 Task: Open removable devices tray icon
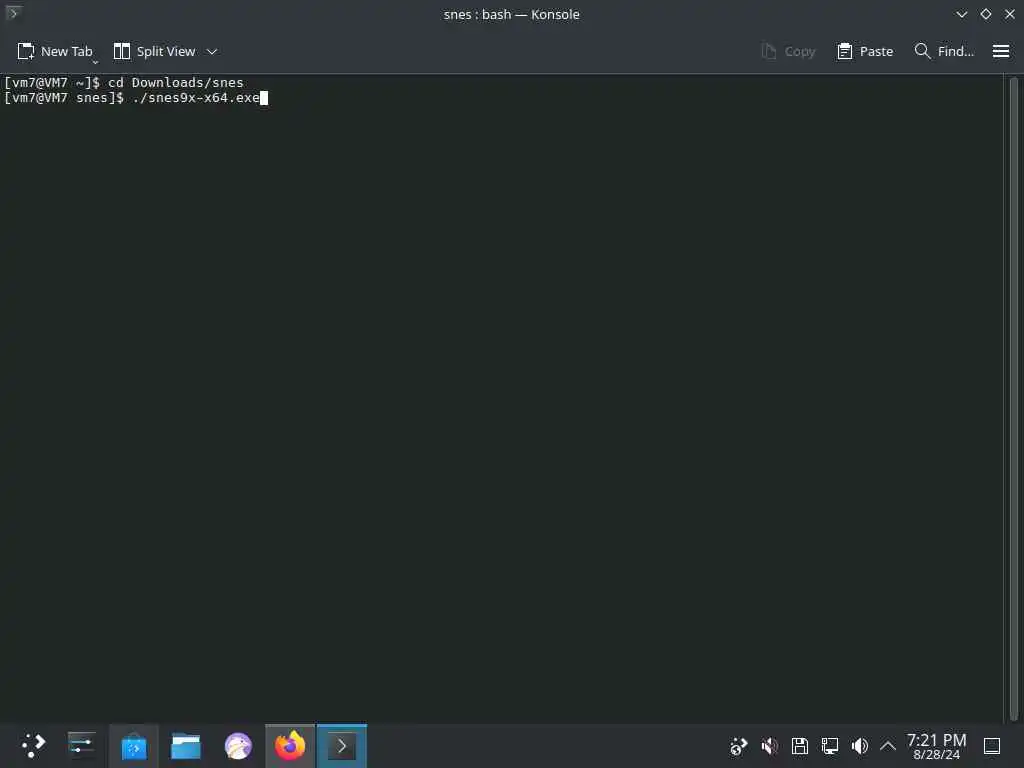point(800,746)
